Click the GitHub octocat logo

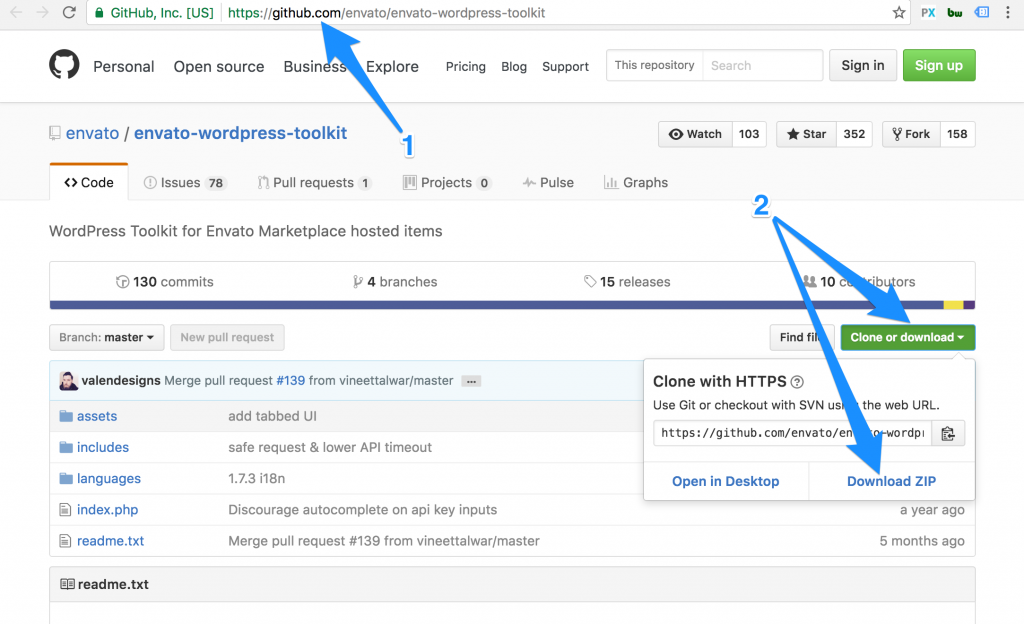click(x=64, y=65)
